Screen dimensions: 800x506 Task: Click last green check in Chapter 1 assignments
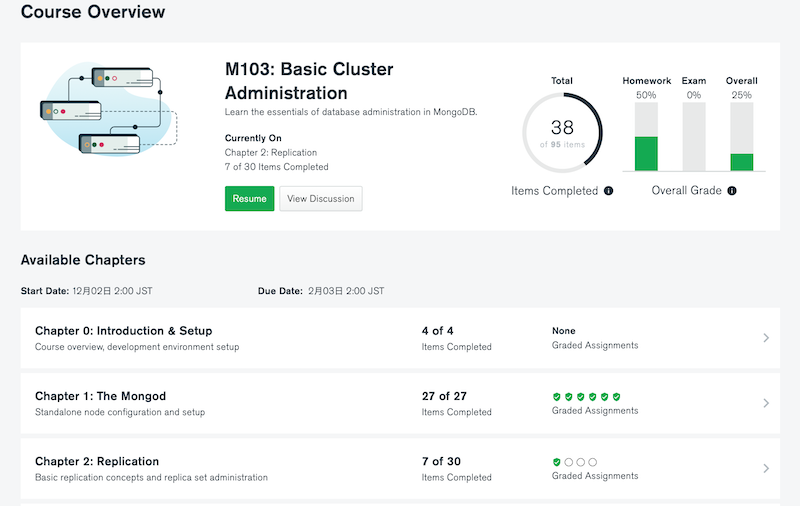(616, 397)
